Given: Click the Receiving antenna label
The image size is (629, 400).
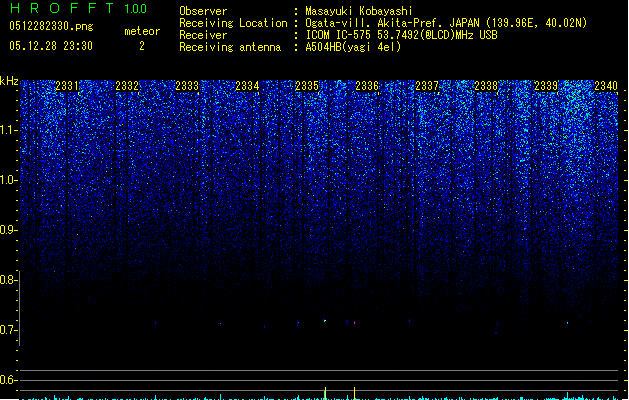Looking at the screenshot, I should 230,47.
